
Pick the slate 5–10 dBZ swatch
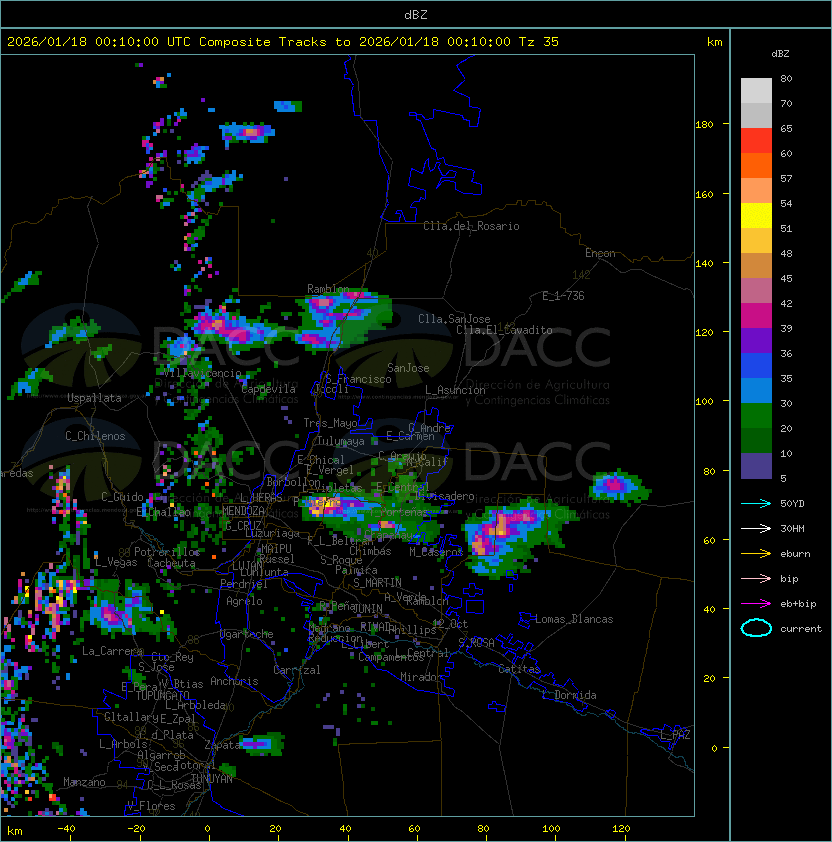tap(756, 466)
